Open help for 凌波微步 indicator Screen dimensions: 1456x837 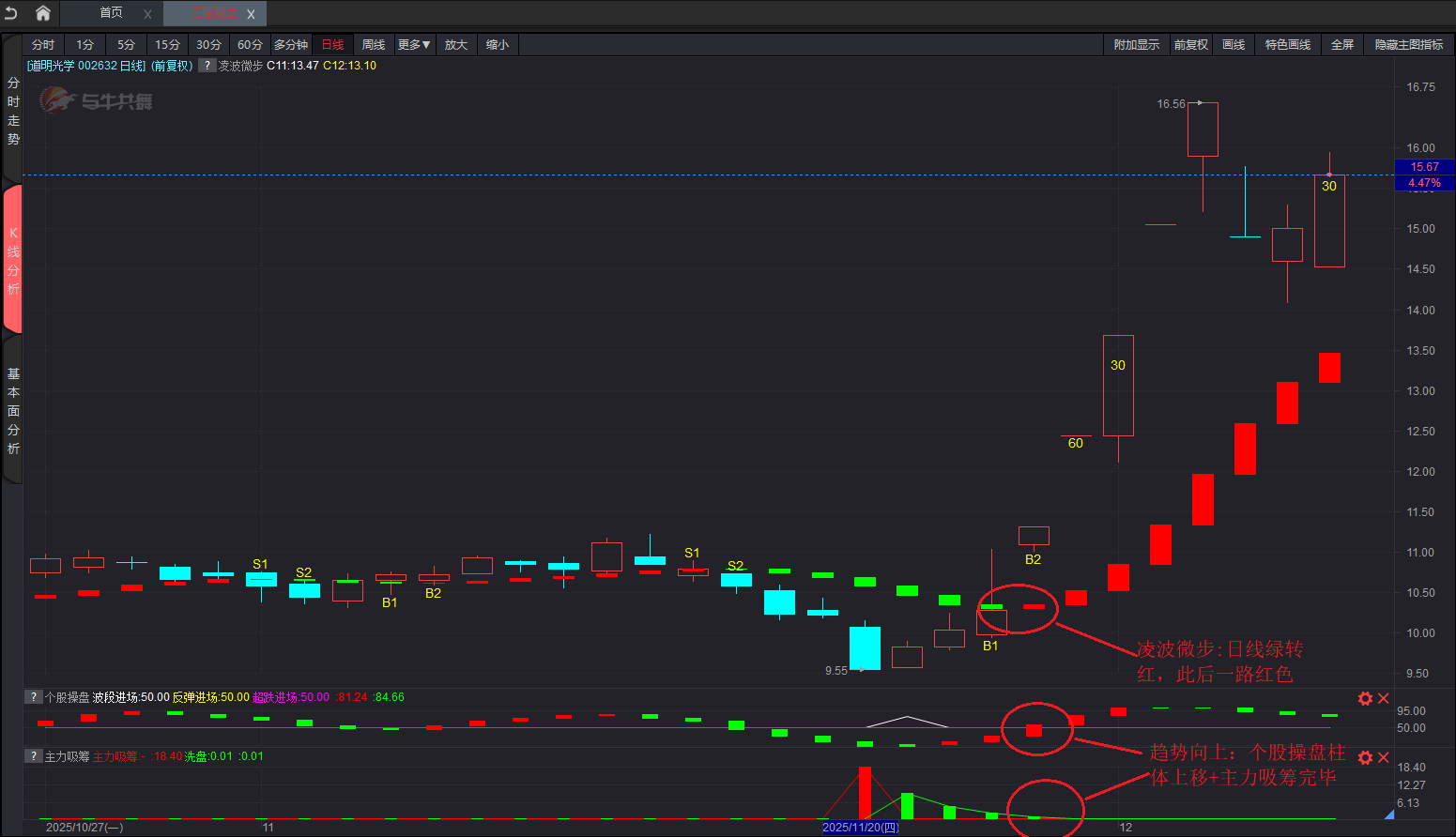click(207, 66)
